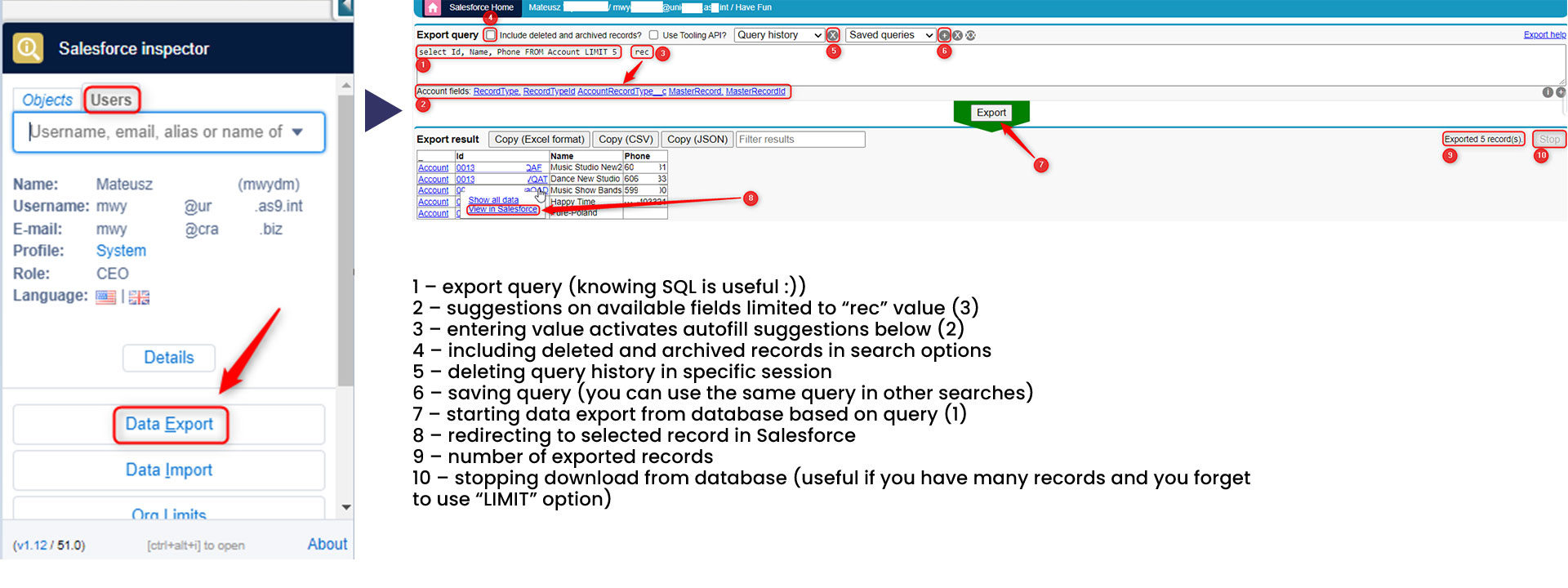The image size is (1568, 588).
Task: Clear query history with the X icon
Action: pos(833,35)
